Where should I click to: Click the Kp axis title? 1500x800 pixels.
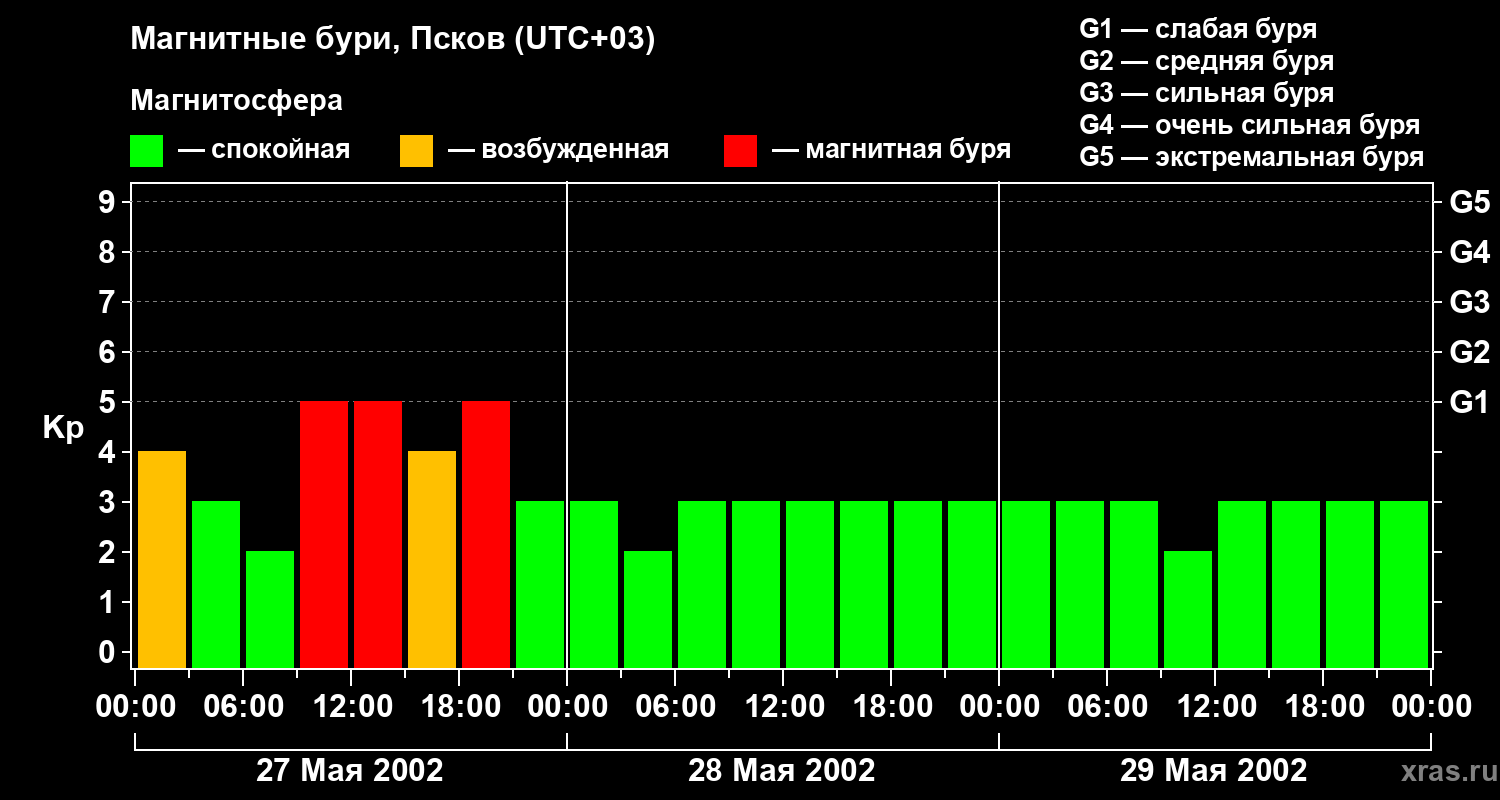pos(63,428)
